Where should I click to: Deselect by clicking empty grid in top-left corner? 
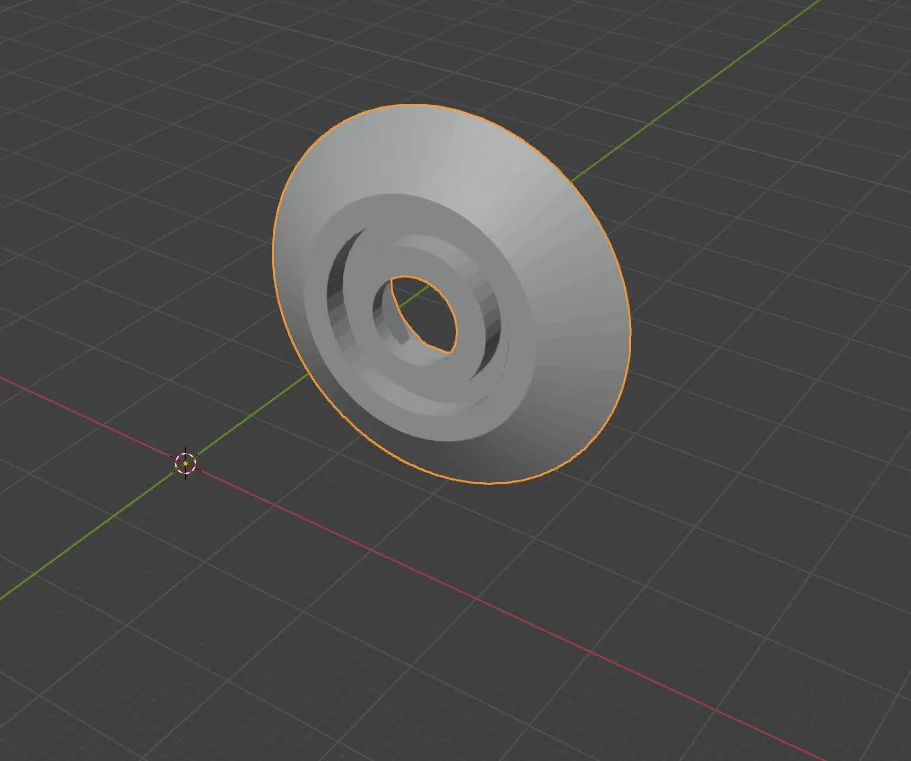60,60
